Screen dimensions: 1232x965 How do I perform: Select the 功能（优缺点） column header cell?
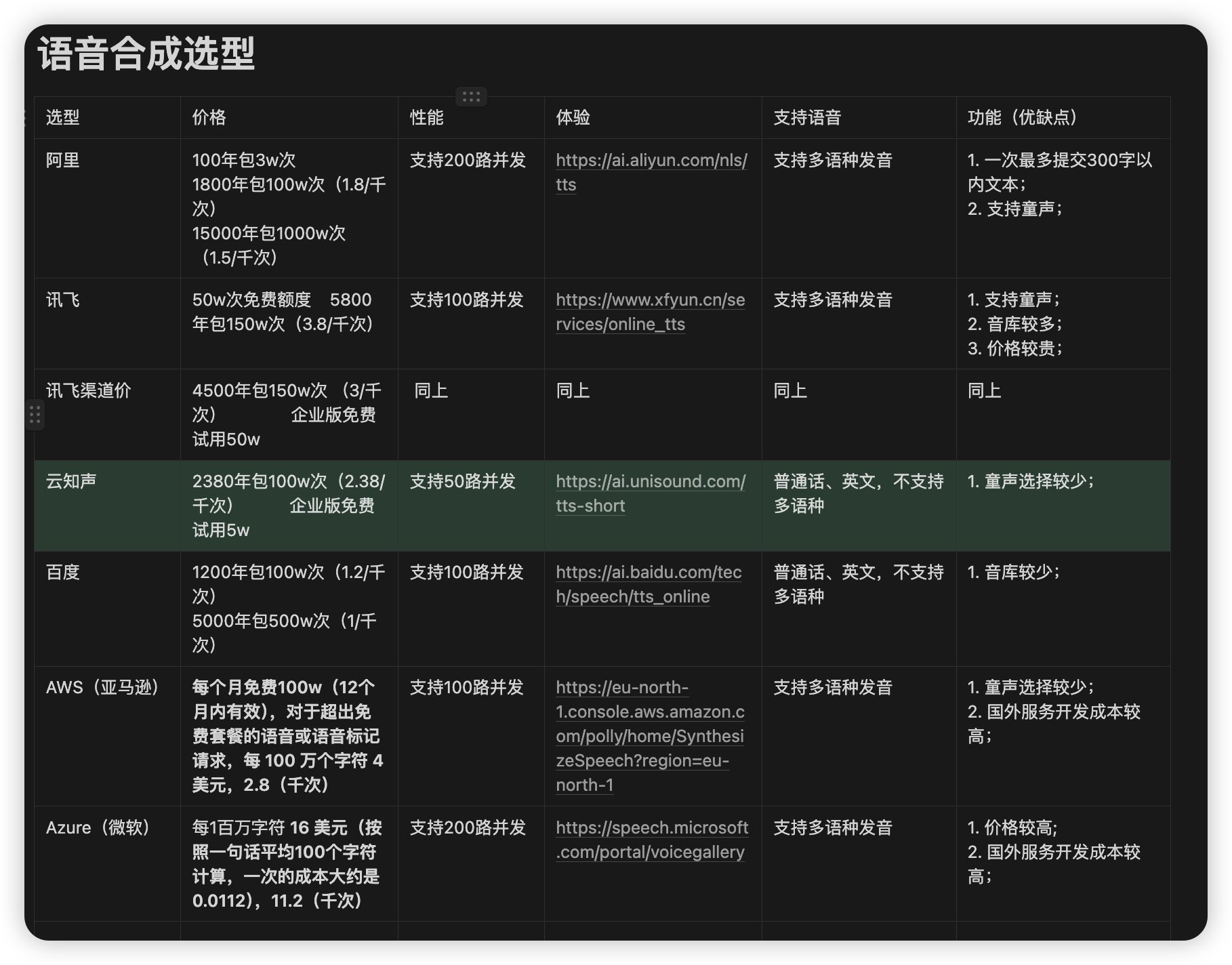click(1063, 118)
